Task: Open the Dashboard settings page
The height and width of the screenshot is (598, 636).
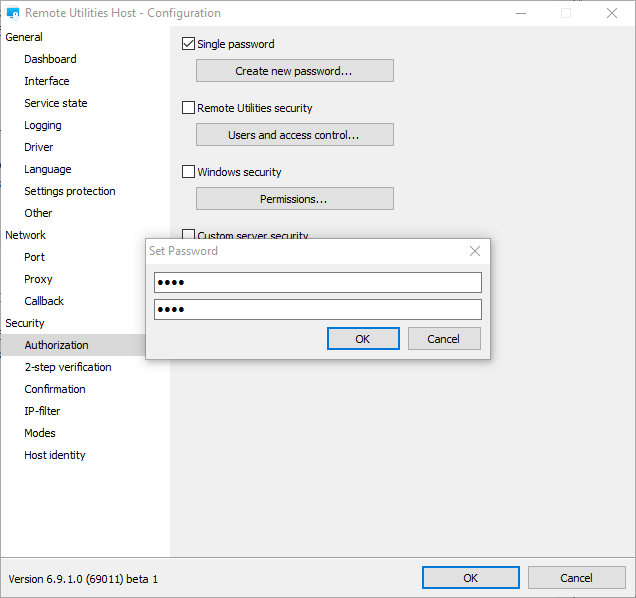Action: 50,59
